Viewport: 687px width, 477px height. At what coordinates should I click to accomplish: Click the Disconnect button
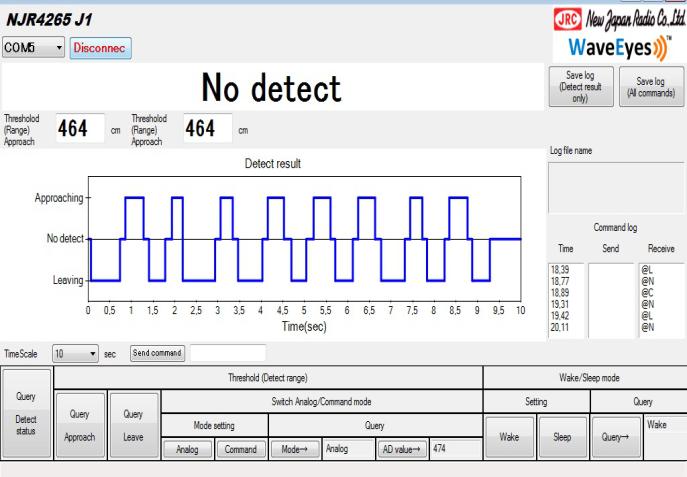point(100,48)
